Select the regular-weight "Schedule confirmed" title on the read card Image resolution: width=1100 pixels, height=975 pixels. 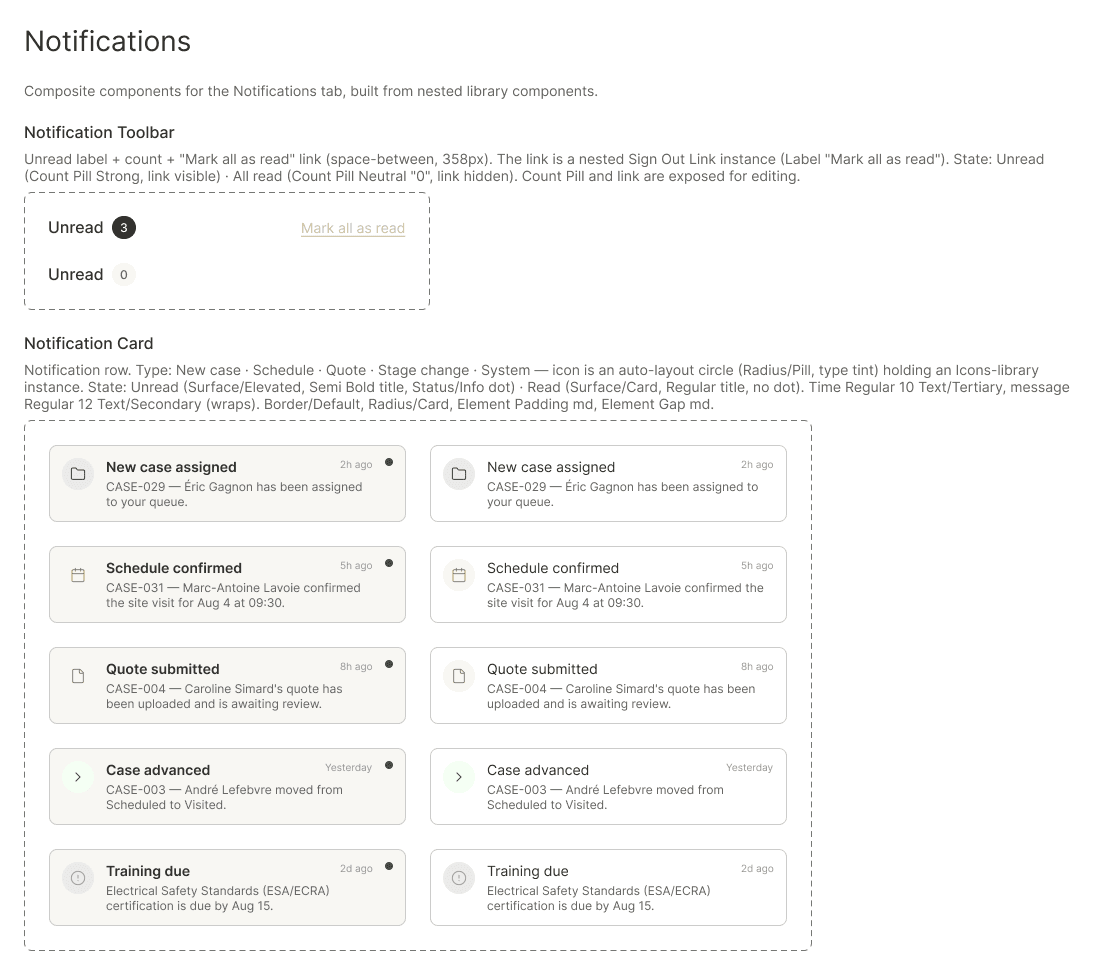coord(553,568)
